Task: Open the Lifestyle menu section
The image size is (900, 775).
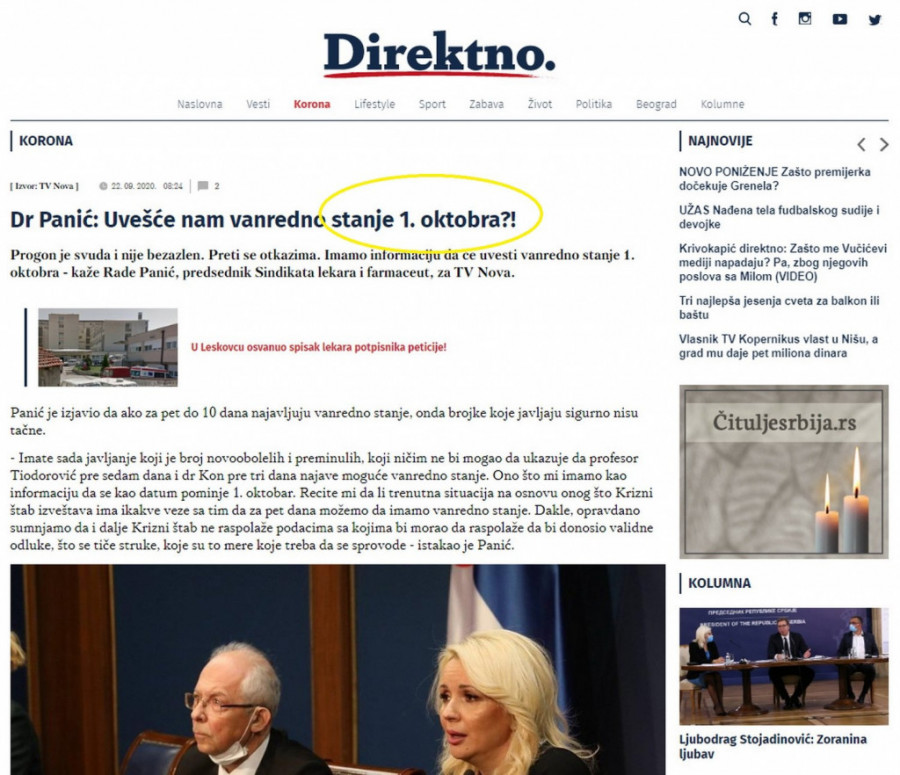Action: (374, 104)
